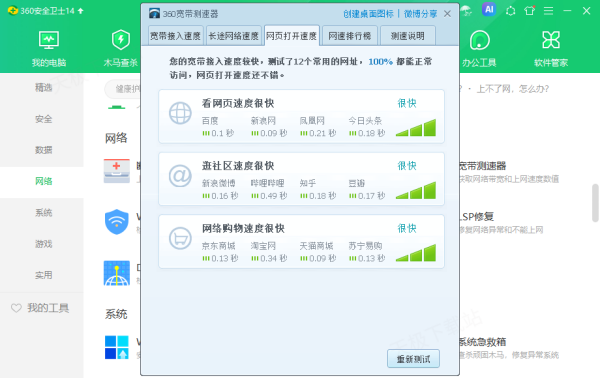Click the main window vertical scrollbar

click(595, 203)
